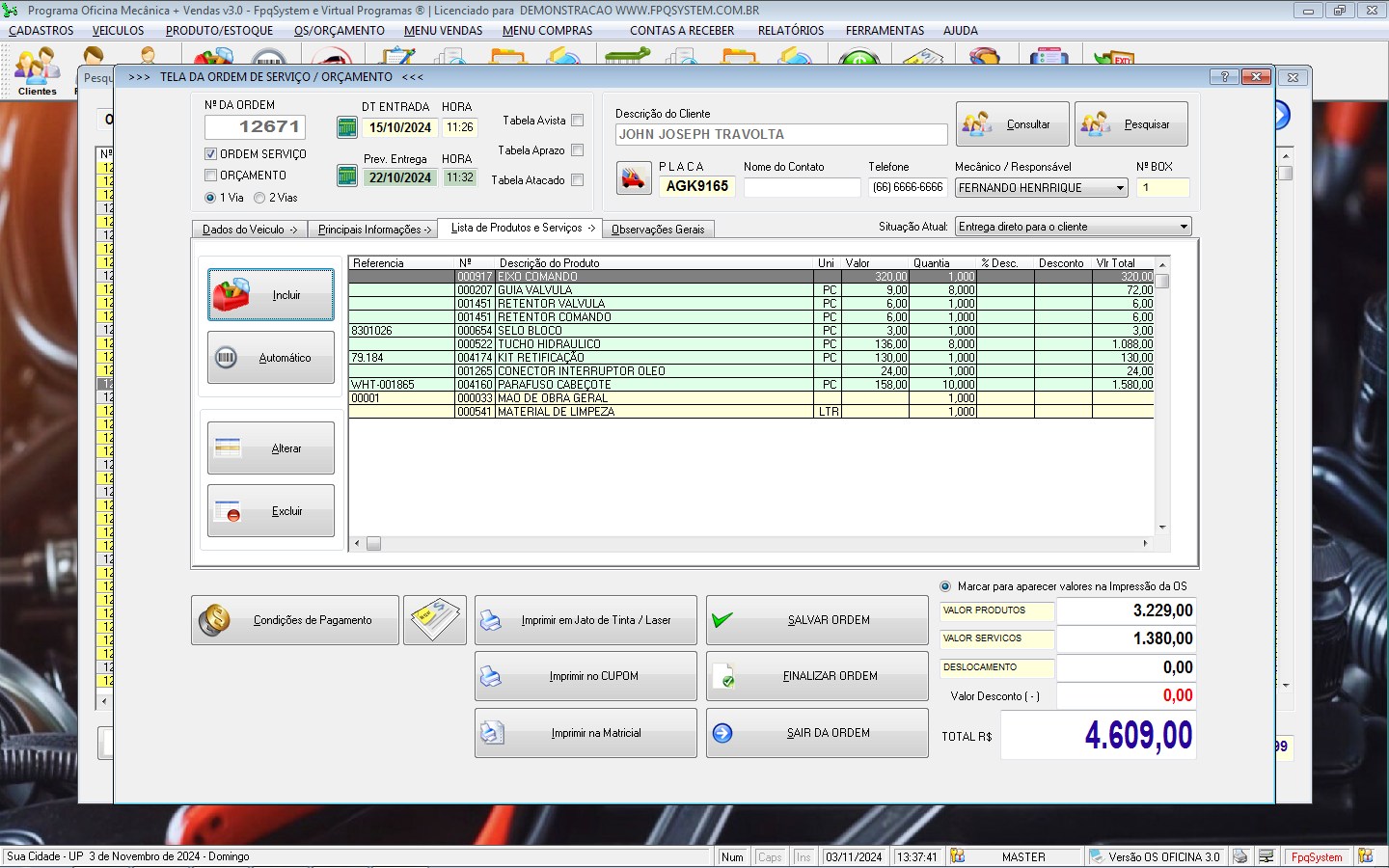Click the Nº DA ORDEM field

click(256, 127)
